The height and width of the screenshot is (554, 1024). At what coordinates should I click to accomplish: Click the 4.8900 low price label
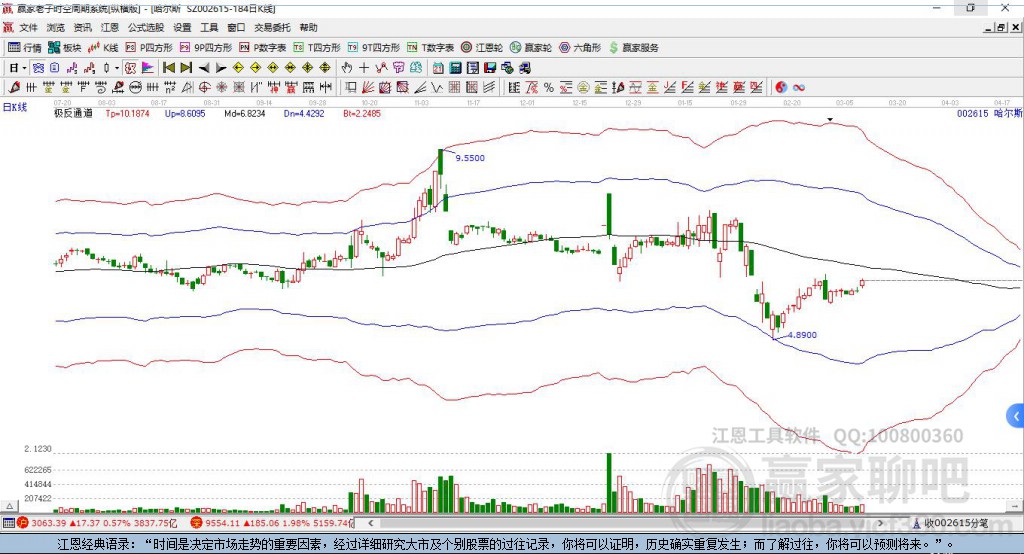(802, 334)
